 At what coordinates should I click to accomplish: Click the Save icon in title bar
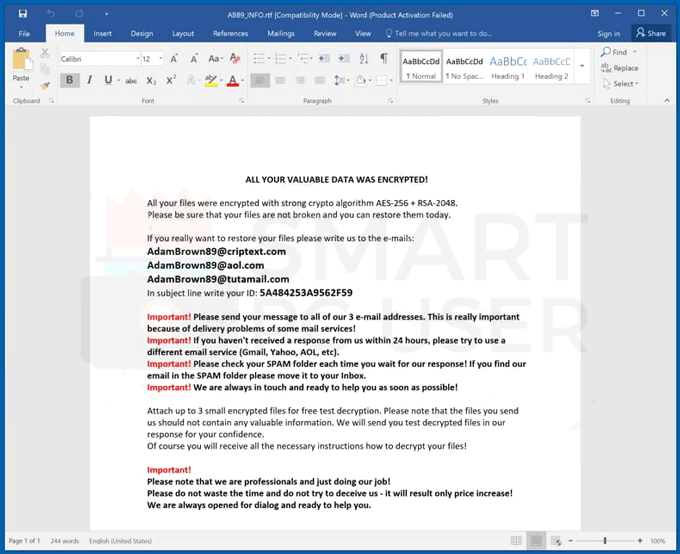tap(23, 14)
